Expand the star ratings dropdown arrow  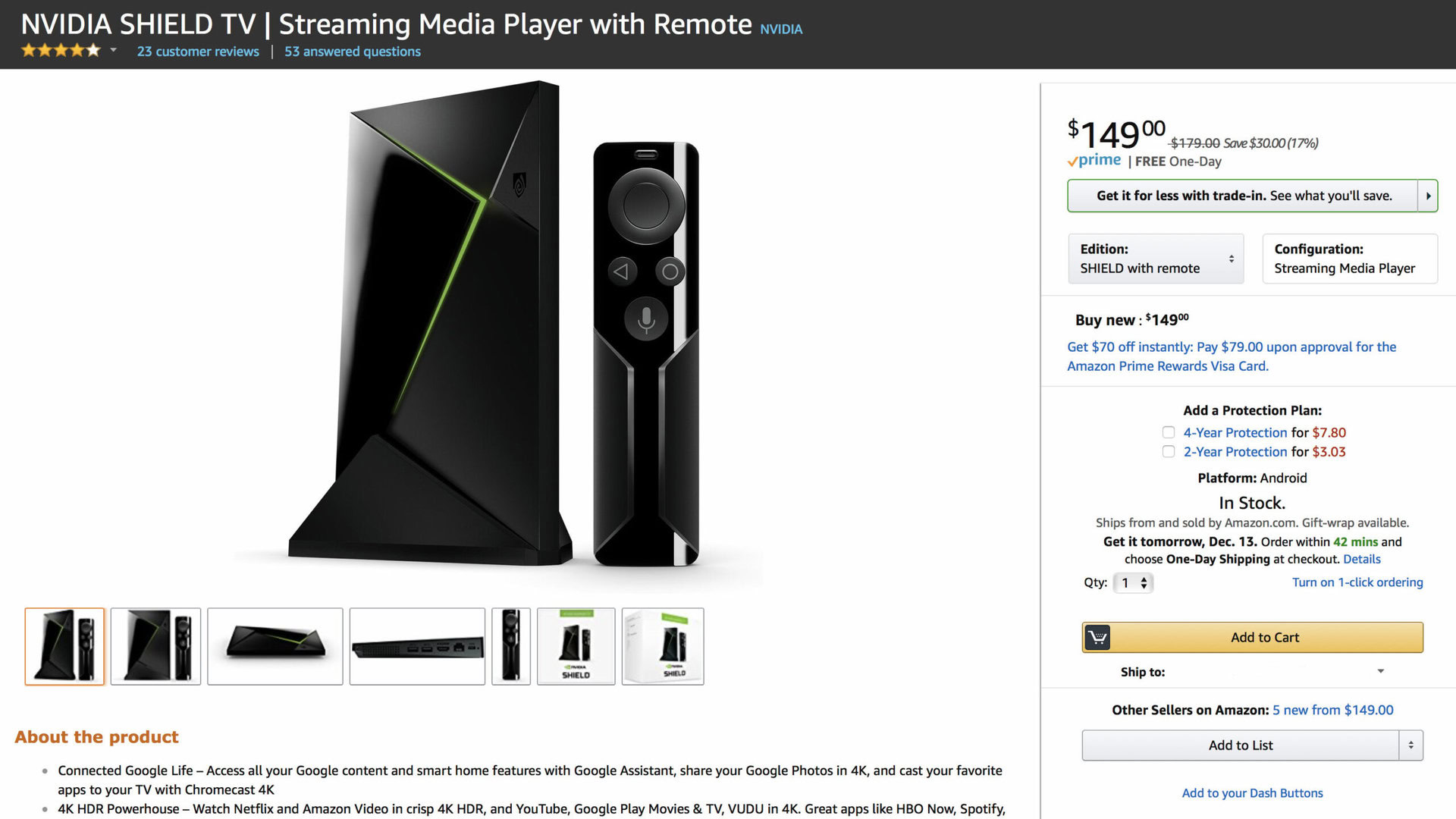(113, 51)
